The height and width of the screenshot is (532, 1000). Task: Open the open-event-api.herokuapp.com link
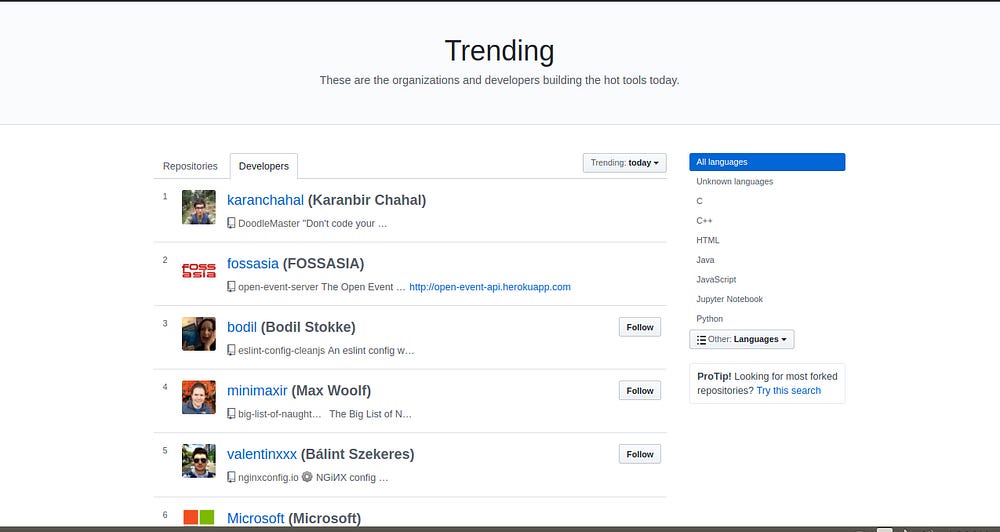pyautogui.click(x=490, y=287)
